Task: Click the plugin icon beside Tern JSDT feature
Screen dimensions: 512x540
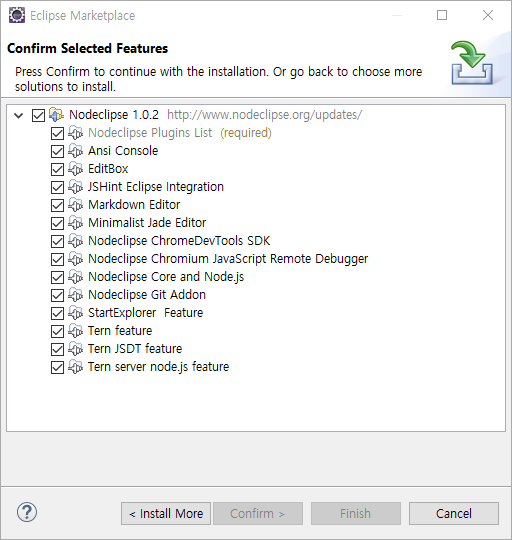Action: 75,349
